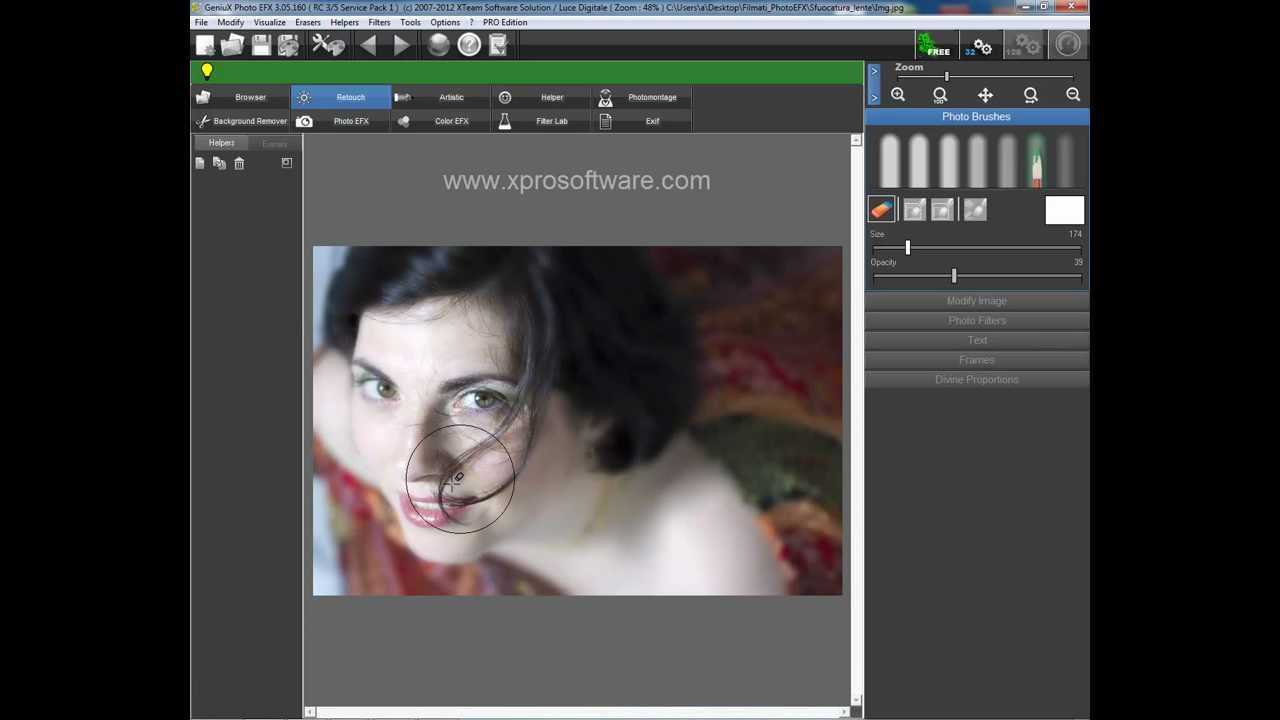The height and width of the screenshot is (720, 1280).
Task: Open the File menu
Action: coord(201,22)
